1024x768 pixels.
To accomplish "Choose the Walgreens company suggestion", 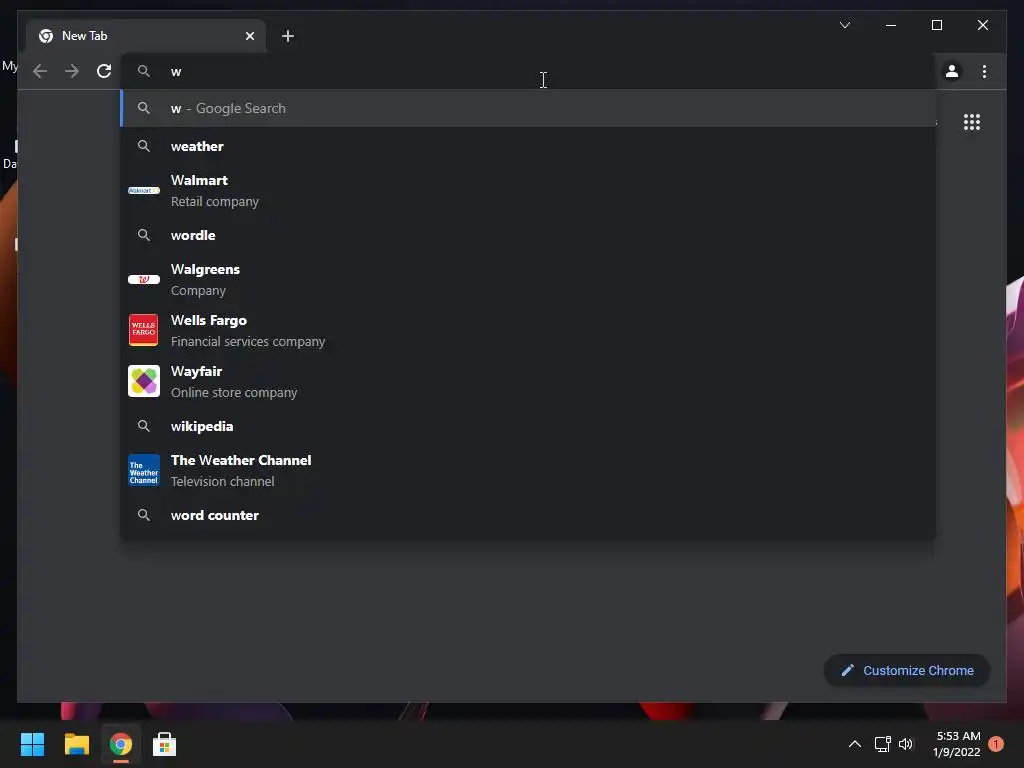I will click(x=528, y=280).
